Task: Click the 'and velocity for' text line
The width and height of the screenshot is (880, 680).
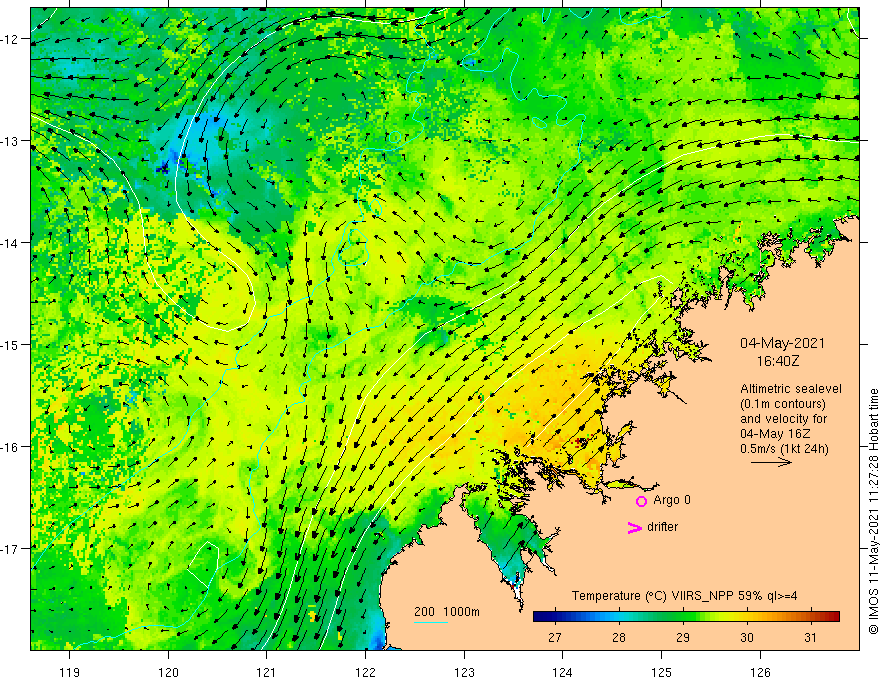Action: click(783, 419)
